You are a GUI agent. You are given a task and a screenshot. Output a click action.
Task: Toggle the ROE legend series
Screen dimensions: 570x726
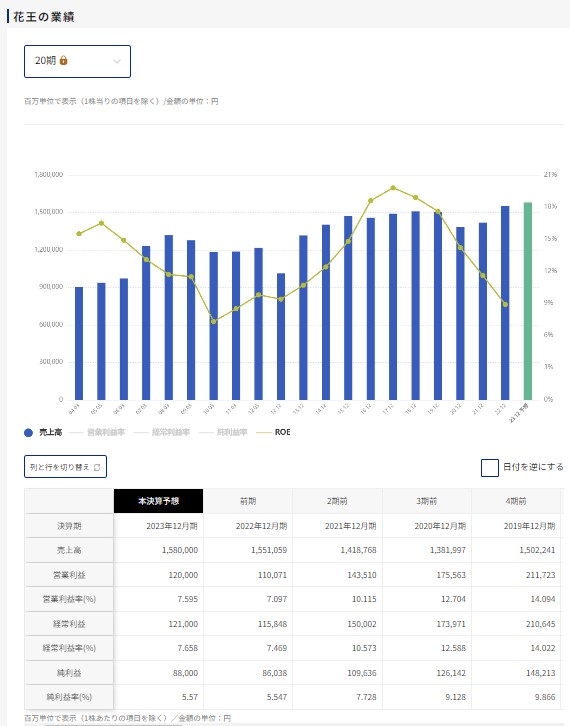click(x=273, y=432)
